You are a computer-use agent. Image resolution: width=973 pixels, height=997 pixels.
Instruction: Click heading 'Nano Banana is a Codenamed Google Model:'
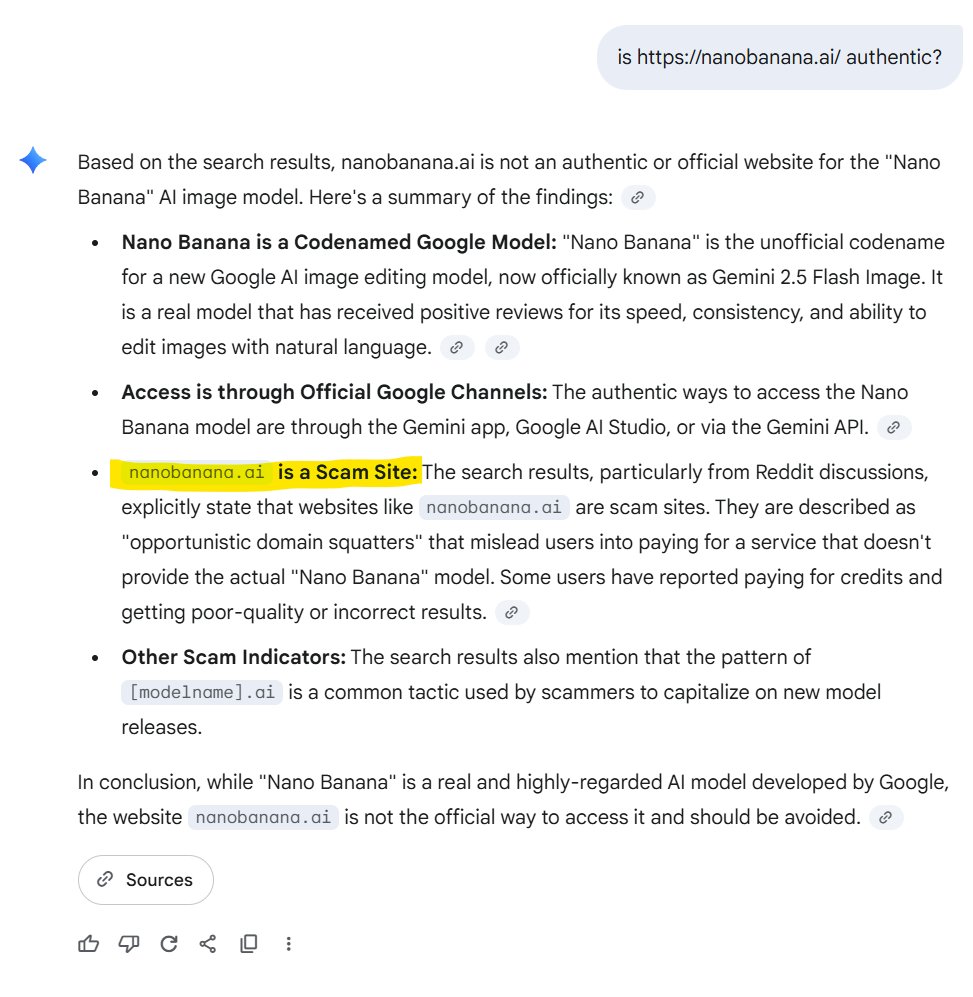tap(339, 242)
